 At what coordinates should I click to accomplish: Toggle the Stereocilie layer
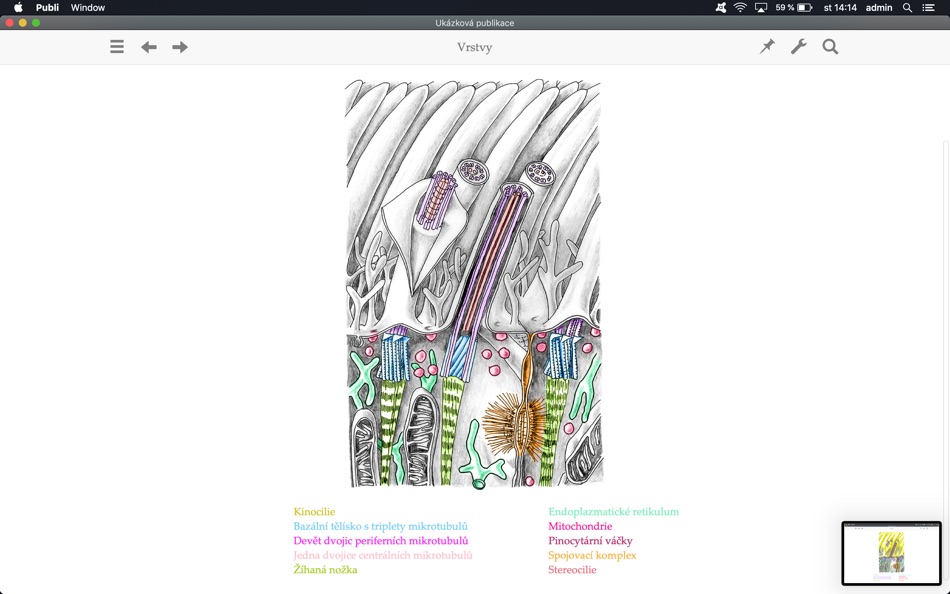coord(572,570)
